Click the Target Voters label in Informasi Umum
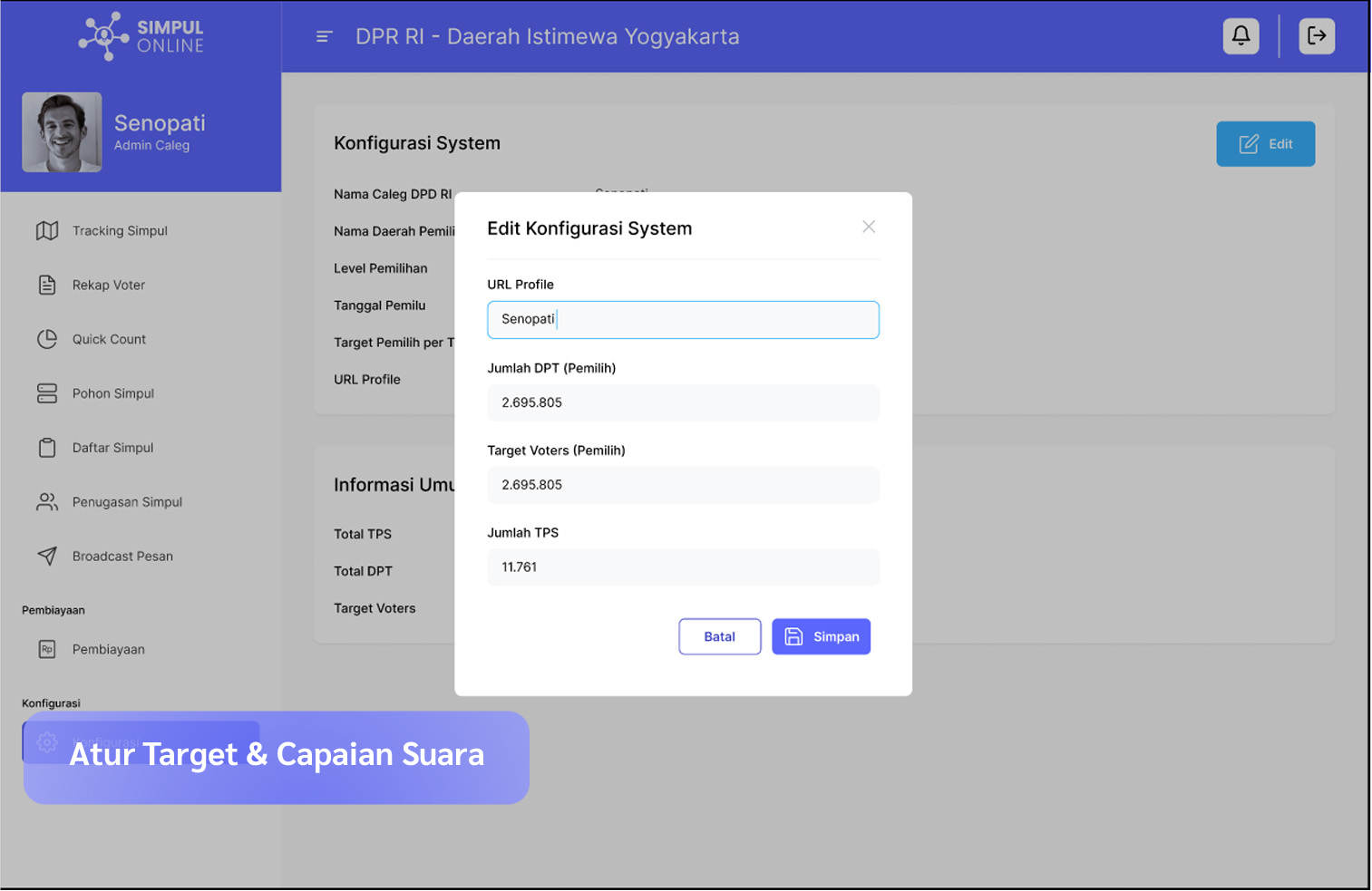 tap(375, 609)
